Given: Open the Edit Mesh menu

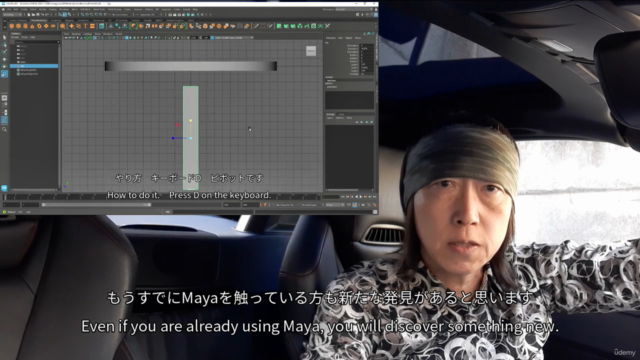Looking at the screenshot, I should 85,9.
